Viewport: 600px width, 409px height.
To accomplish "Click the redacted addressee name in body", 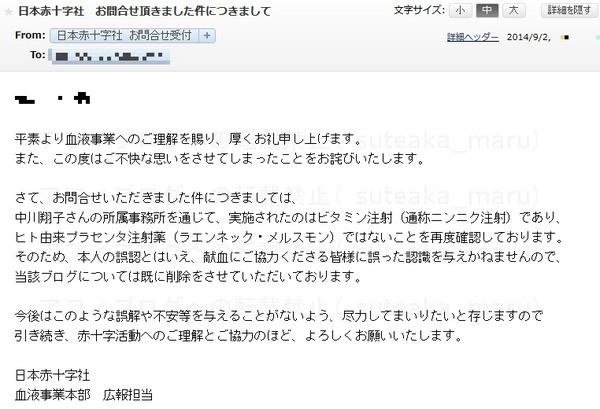I will [52, 98].
